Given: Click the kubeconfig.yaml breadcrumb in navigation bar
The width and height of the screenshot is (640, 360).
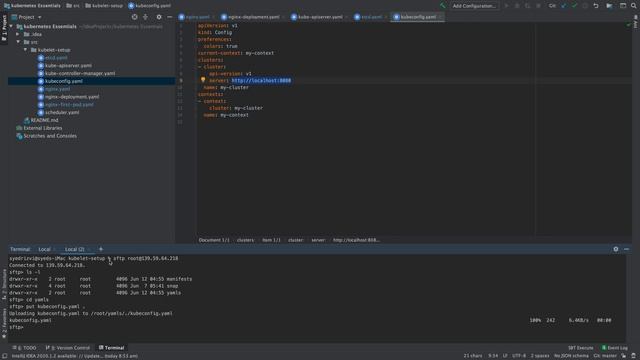Looking at the screenshot, I should 150,6.
